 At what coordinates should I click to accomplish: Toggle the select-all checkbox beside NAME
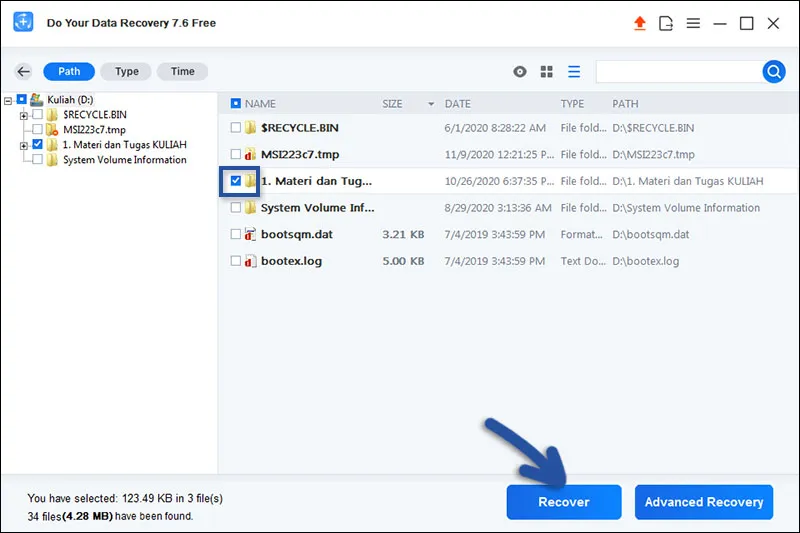click(x=235, y=104)
